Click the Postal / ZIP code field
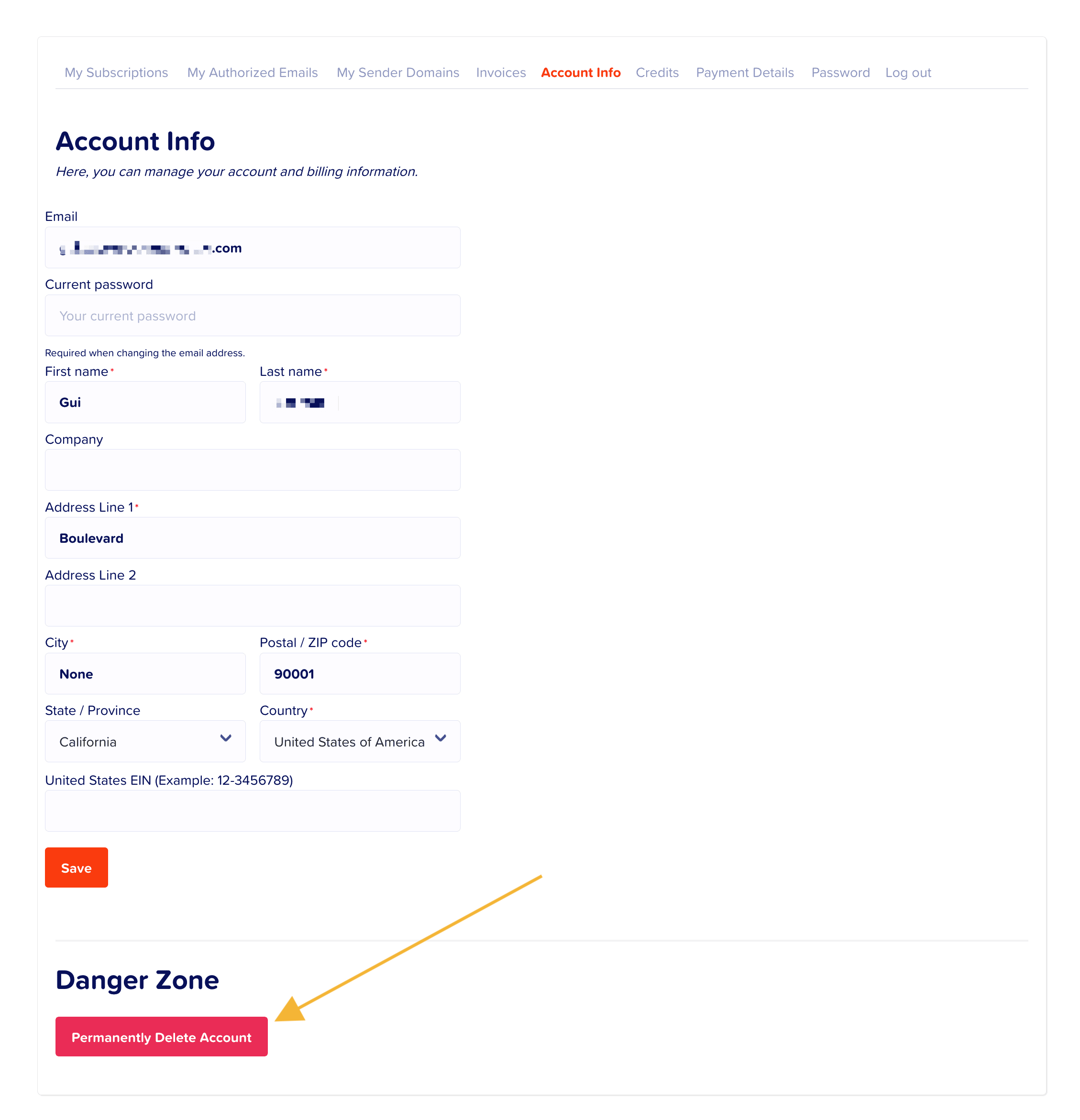 [359, 674]
